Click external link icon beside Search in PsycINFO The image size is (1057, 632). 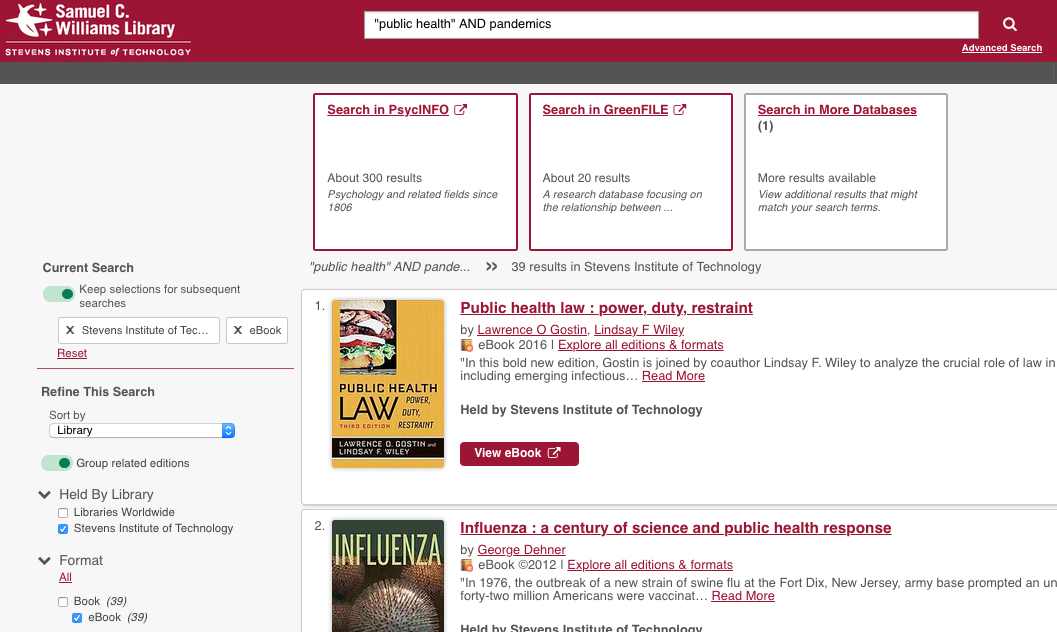[460, 110]
